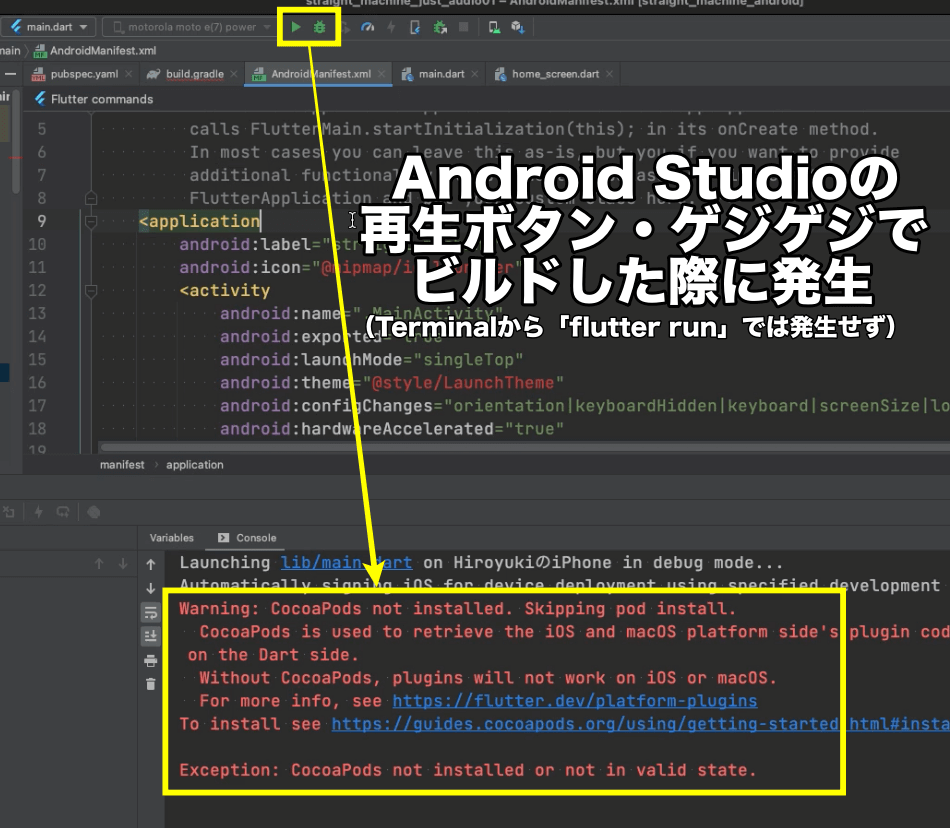Collapse the activity tag fold at line 12
Image resolution: width=950 pixels, height=828 pixels.
click(x=91, y=291)
